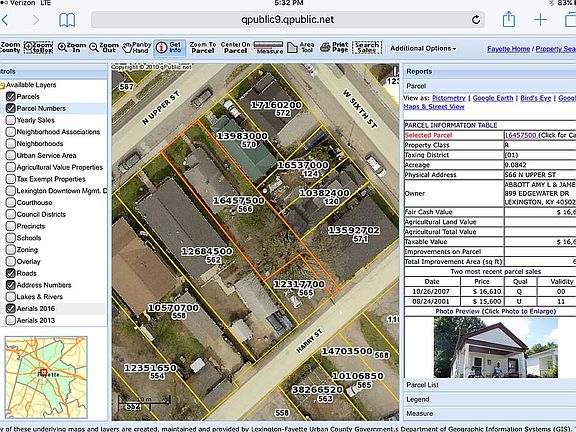Image resolution: width=576 pixels, height=432 pixels.
Task: Edit the qpublic9.qpublic.net address bar
Action: (x=288, y=19)
